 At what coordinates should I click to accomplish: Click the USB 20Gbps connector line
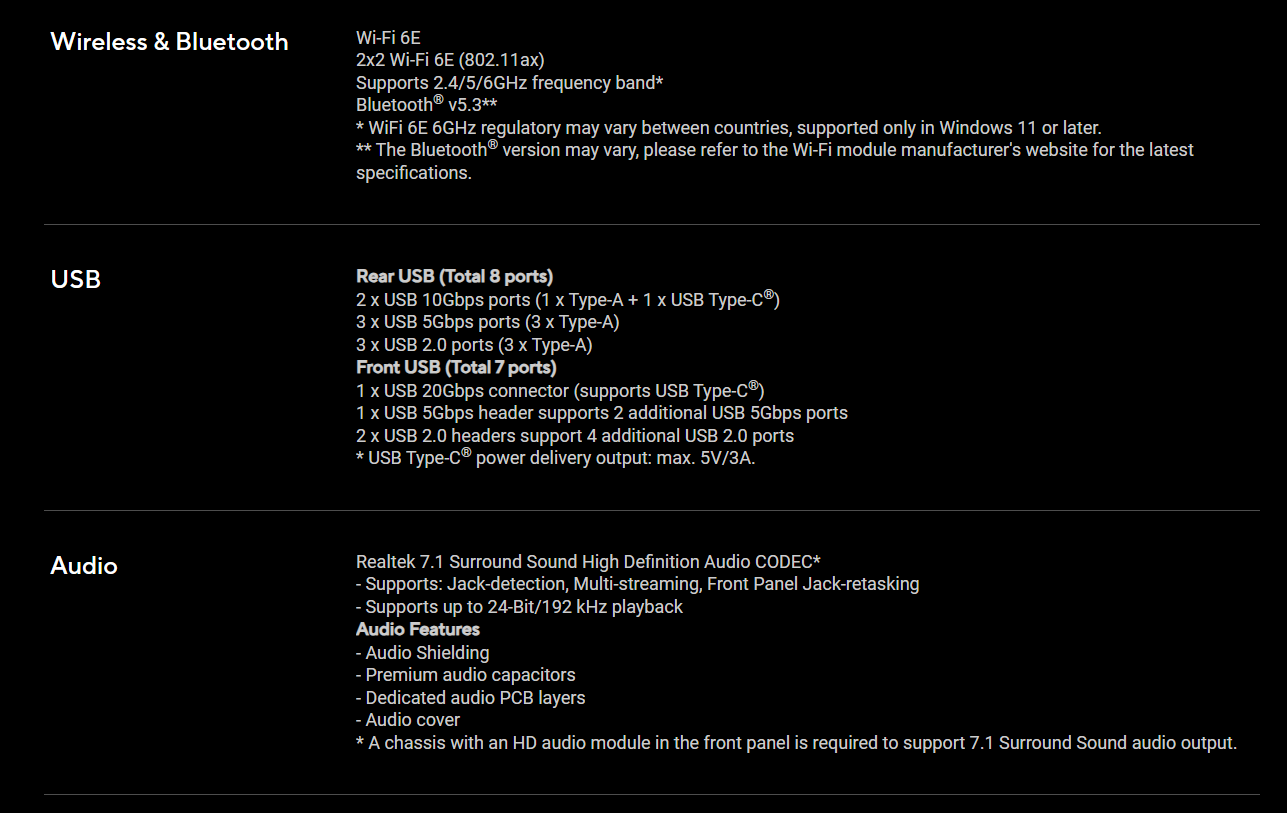560,390
